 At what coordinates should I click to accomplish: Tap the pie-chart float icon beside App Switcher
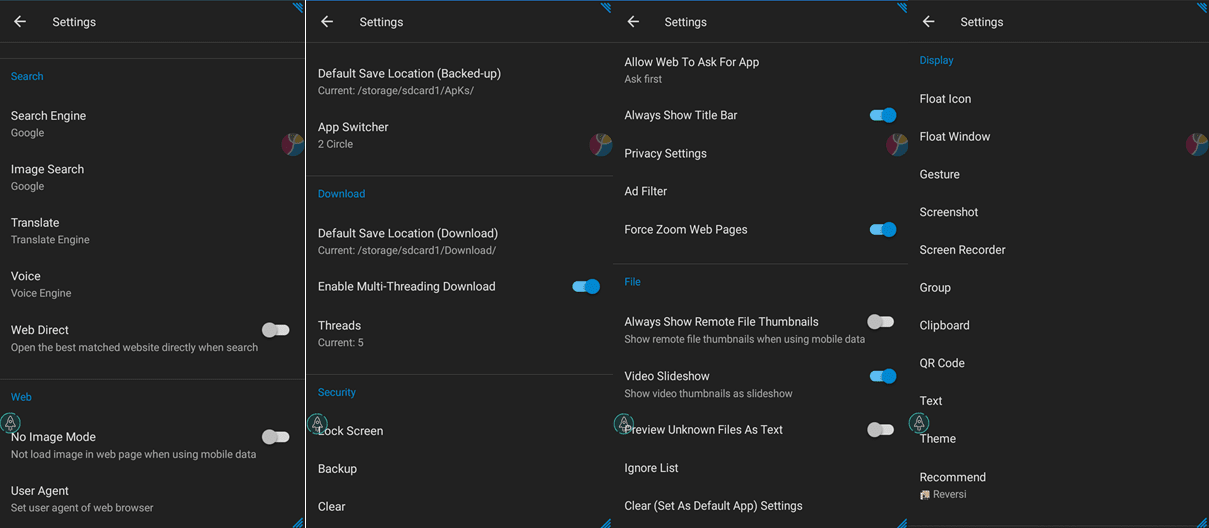click(600, 145)
